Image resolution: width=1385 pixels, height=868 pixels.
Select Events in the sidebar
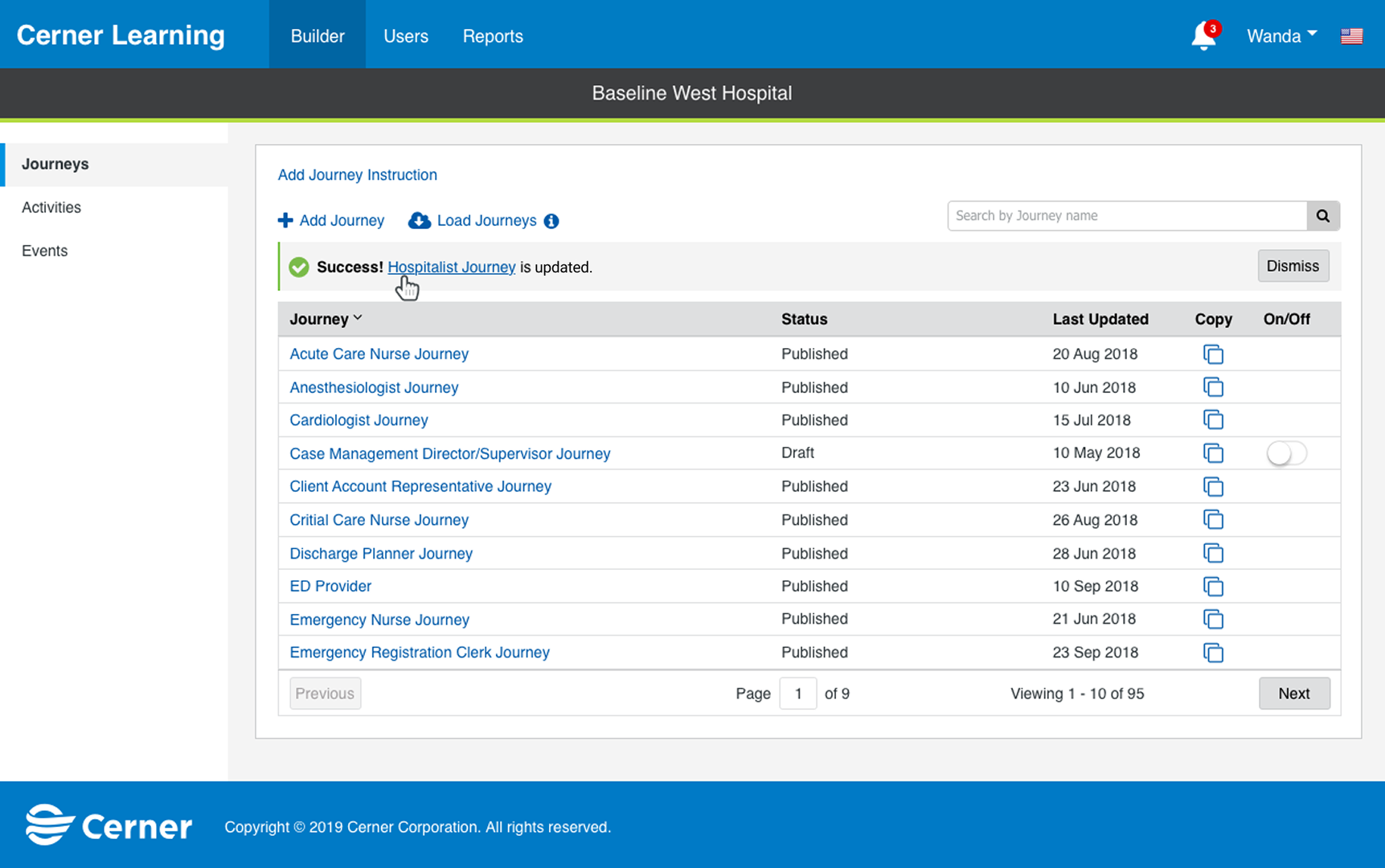(x=45, y=251)
